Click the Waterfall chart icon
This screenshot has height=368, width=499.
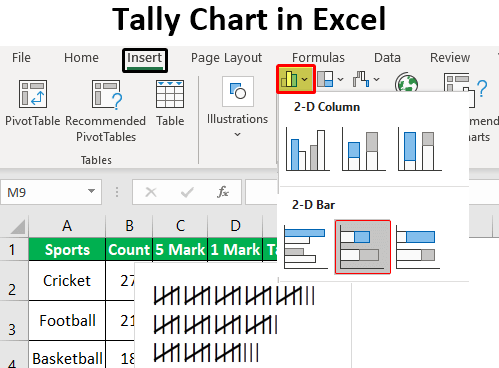click(361, 79)
